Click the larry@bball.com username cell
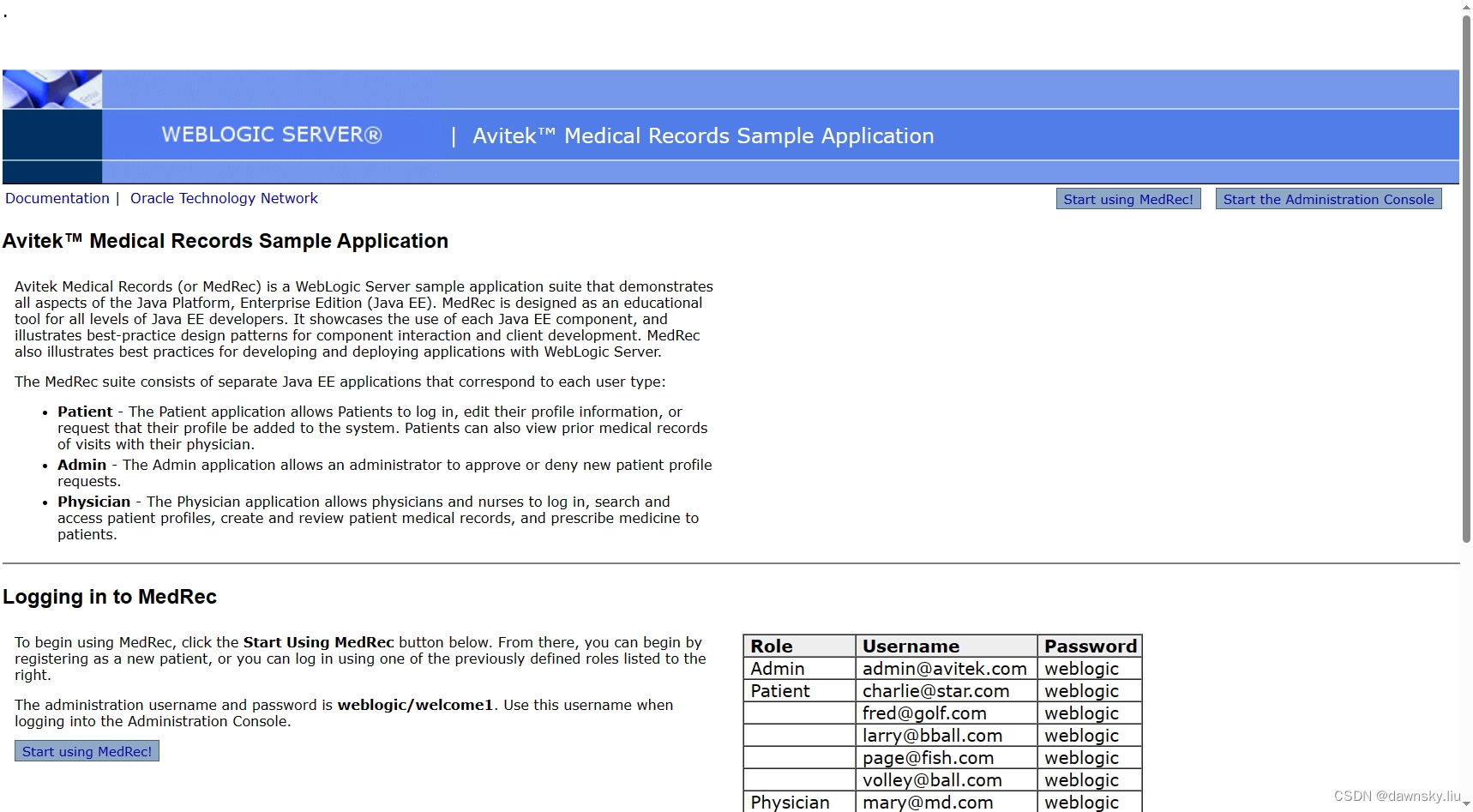This screenshot has height=812, width=1473. point(947,736)
